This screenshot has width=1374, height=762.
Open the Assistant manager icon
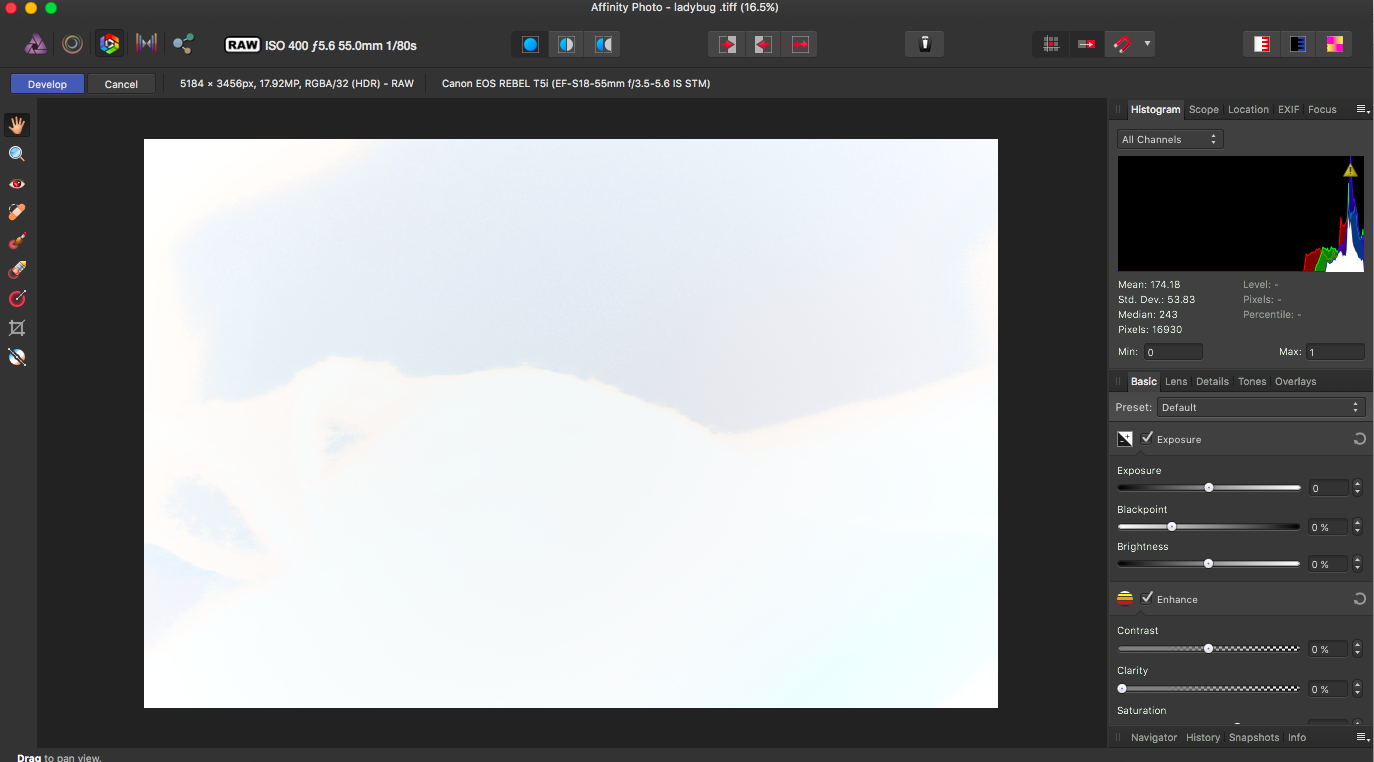coord(925,44)
